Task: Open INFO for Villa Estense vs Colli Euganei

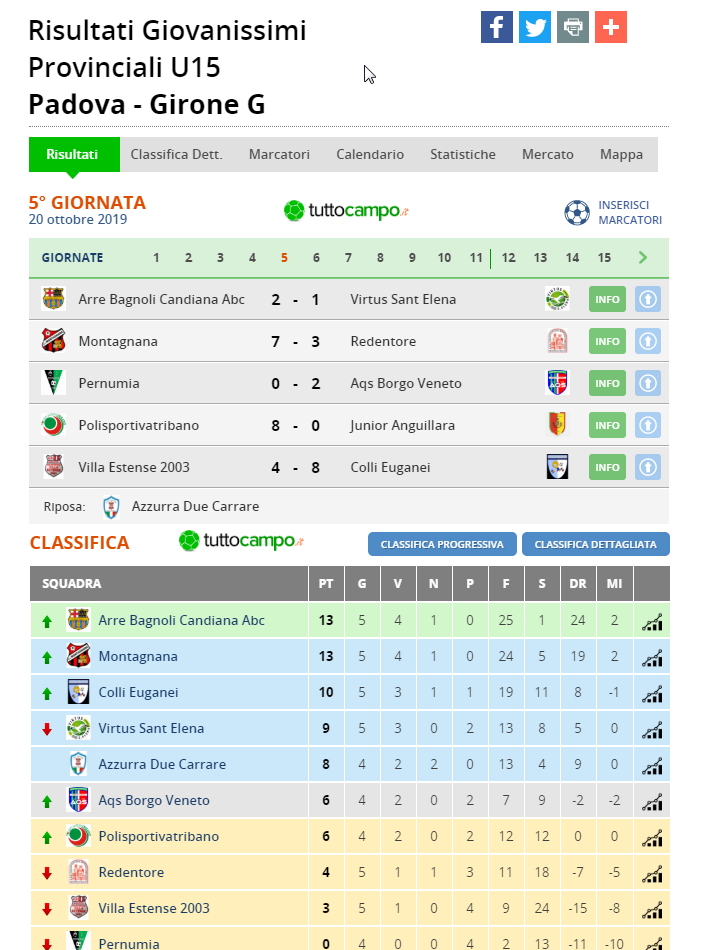Action: 607,467
